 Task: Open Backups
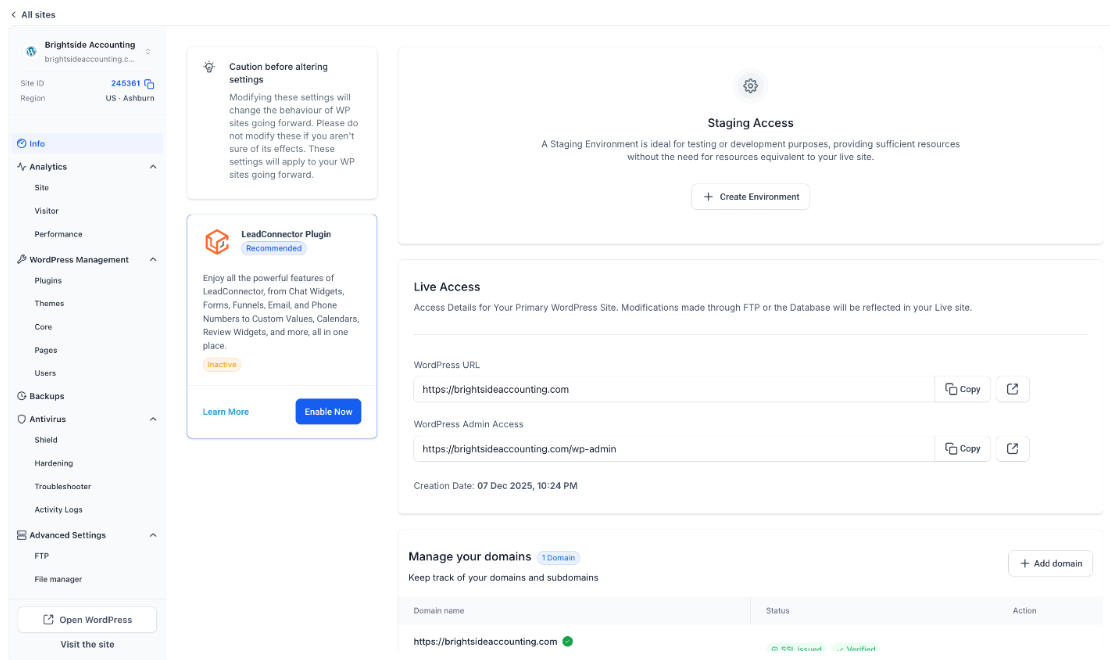coord(41,396)
